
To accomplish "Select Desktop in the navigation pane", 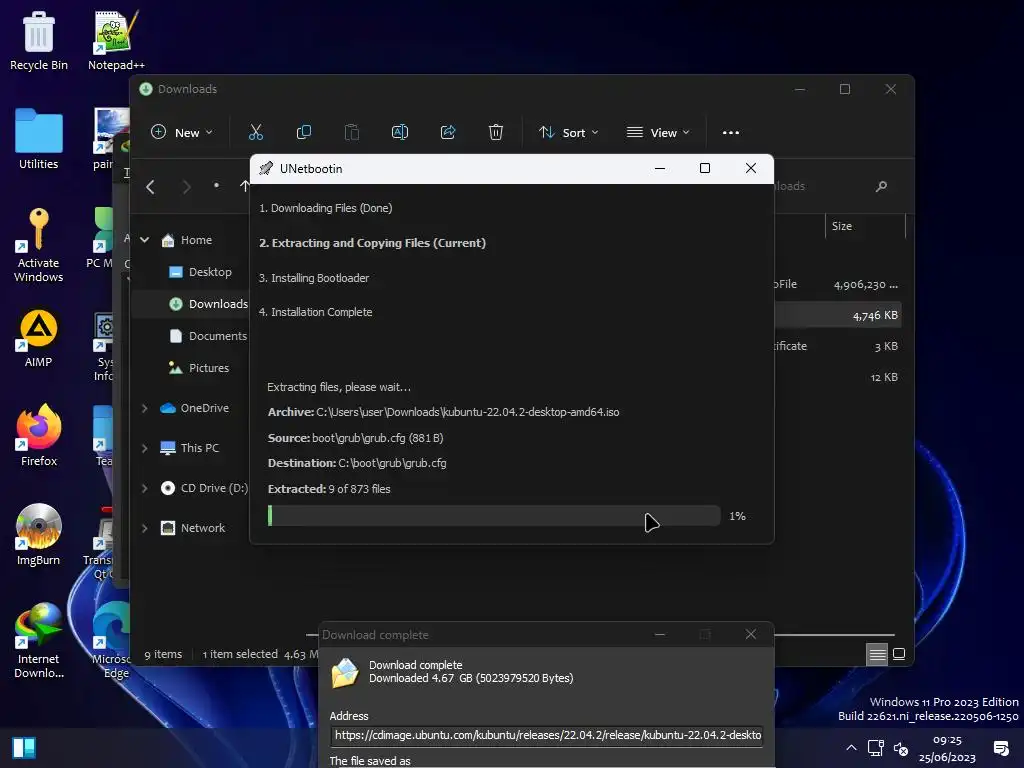I will point(200,272).
